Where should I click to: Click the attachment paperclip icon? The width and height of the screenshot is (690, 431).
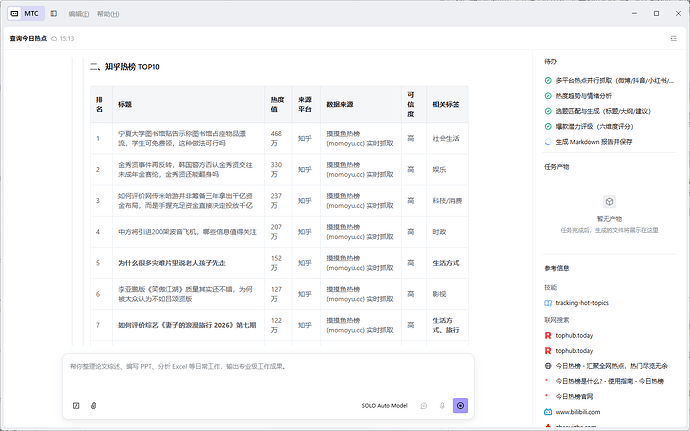tap(93, 405)
